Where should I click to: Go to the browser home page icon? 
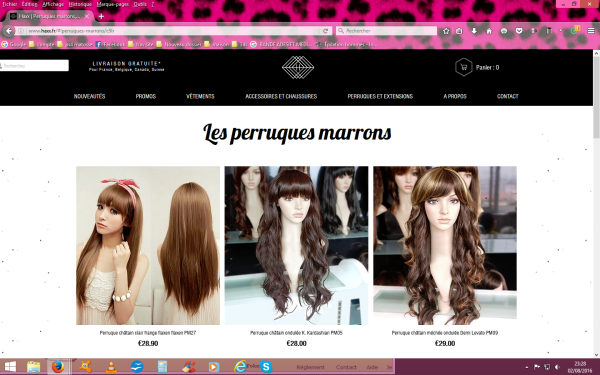(x=489, y=31)
